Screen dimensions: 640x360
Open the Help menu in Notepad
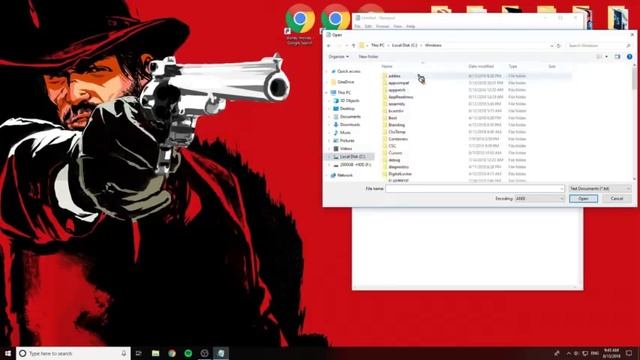[411, 26]
